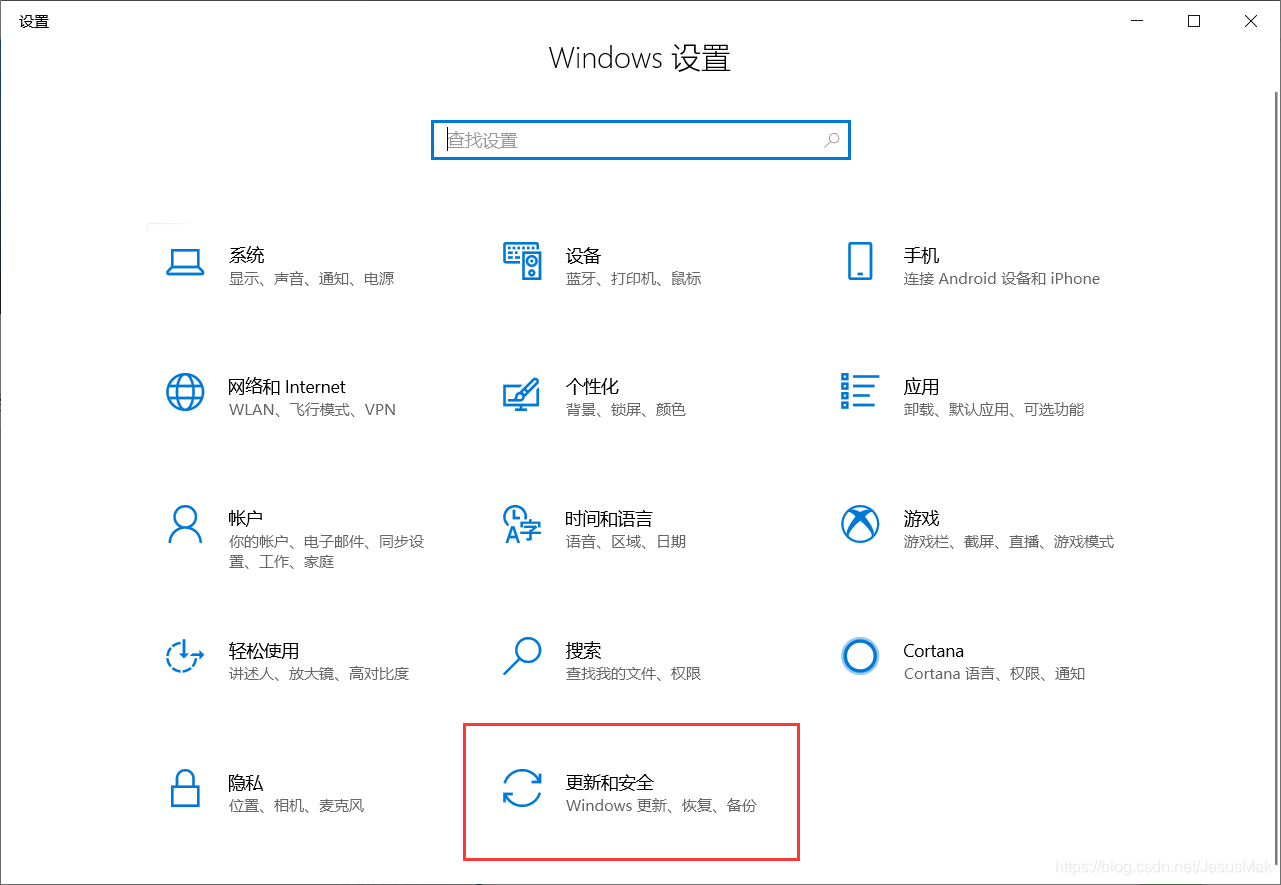This screenshot has height=885, width=1281.
Task: Click the 更新和安全 title text
Action: 610,783
